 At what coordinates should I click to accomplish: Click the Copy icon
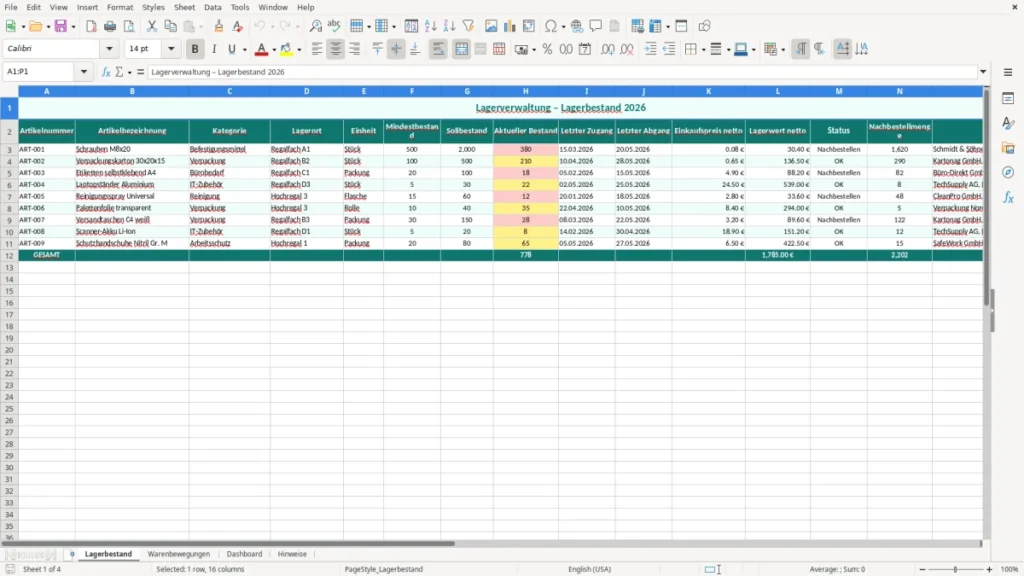tap(170, 26)
